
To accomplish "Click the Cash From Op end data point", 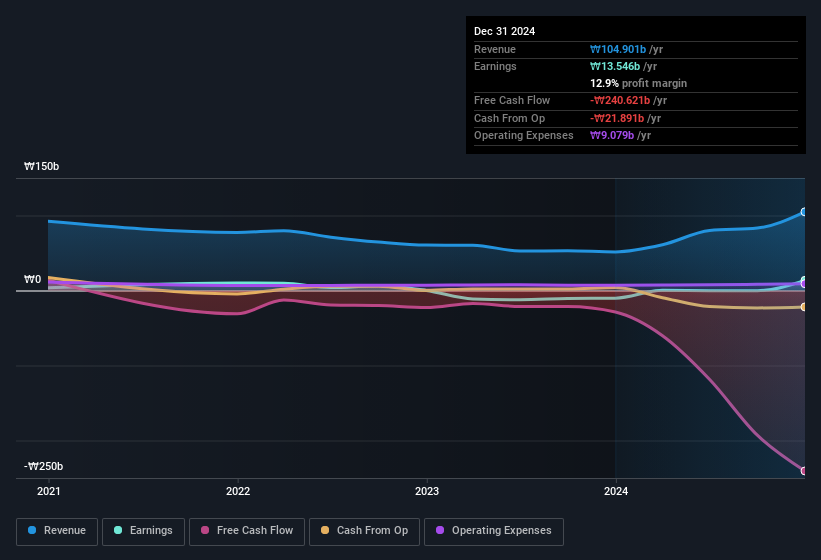I will click(804, 307).
